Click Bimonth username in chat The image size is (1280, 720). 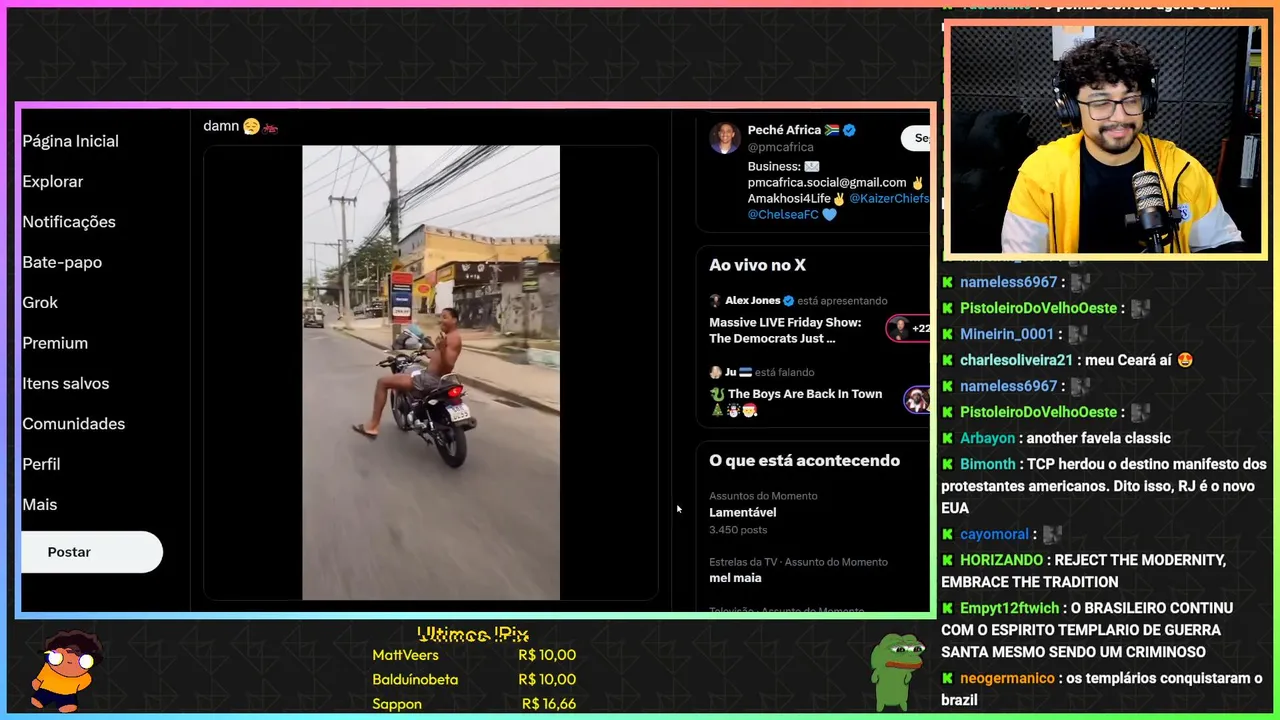click(x=987, y=464)
